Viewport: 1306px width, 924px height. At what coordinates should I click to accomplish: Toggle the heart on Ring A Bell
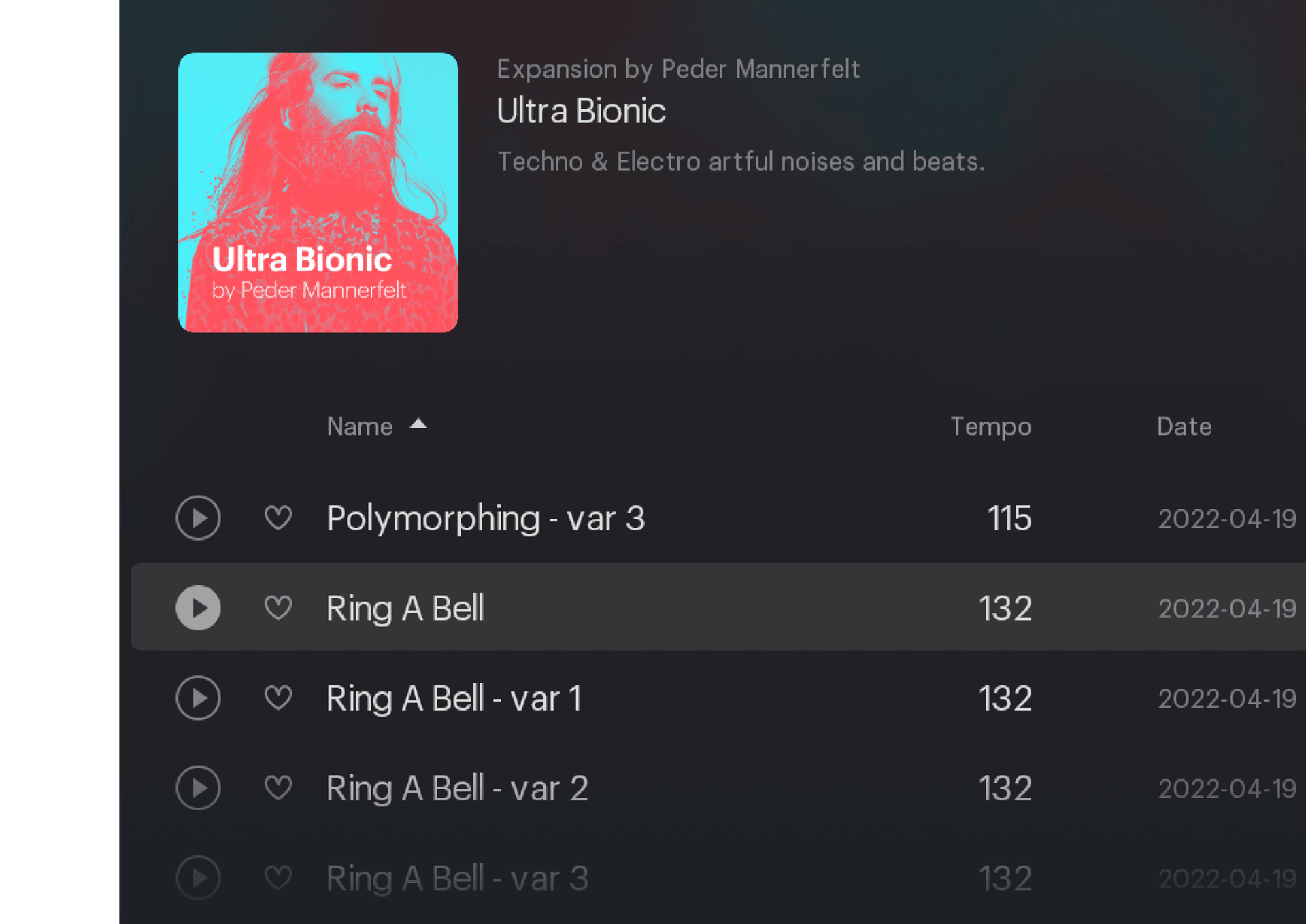click(278, 608)
